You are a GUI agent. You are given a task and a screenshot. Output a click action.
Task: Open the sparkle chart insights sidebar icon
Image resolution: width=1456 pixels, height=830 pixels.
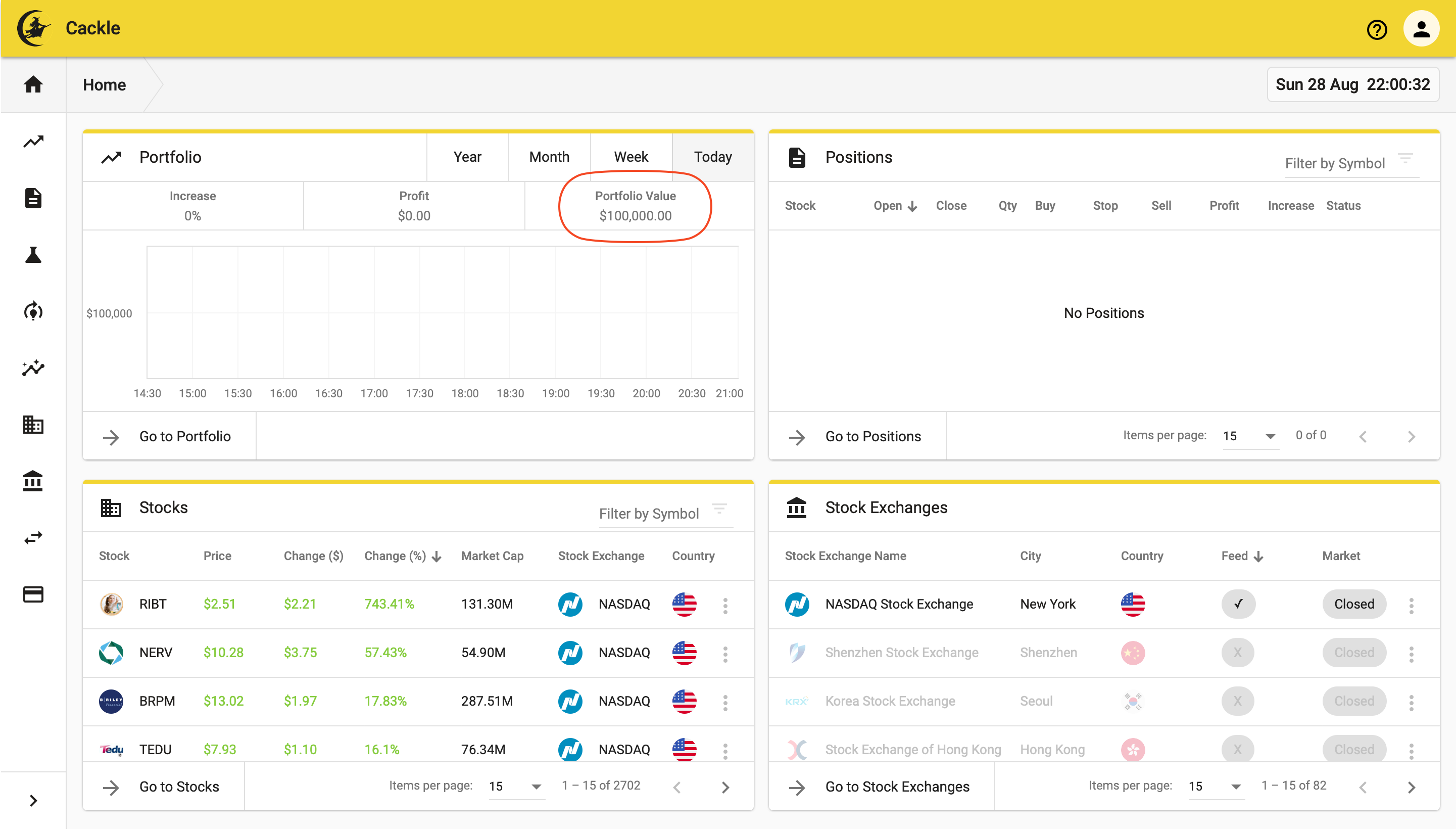coord(33,367)
